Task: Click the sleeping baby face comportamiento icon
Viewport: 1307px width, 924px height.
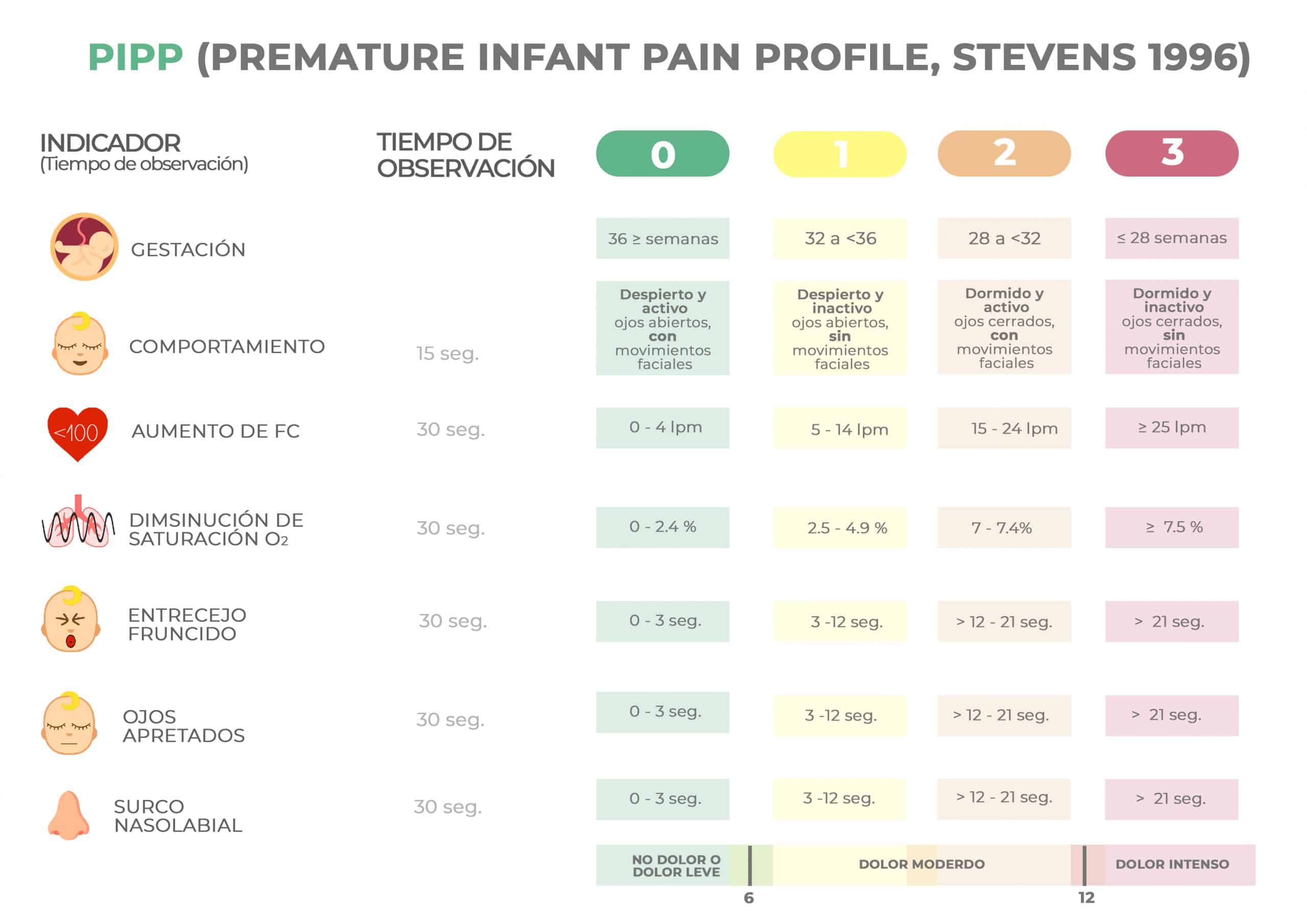Action: [x=80, y=344]
